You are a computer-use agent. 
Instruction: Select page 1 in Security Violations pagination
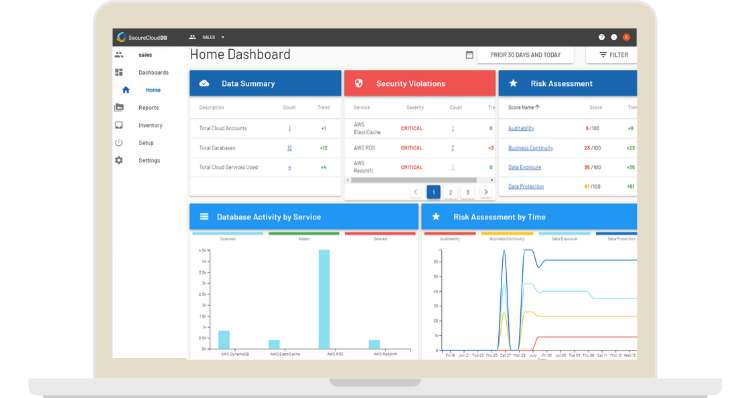433,192
